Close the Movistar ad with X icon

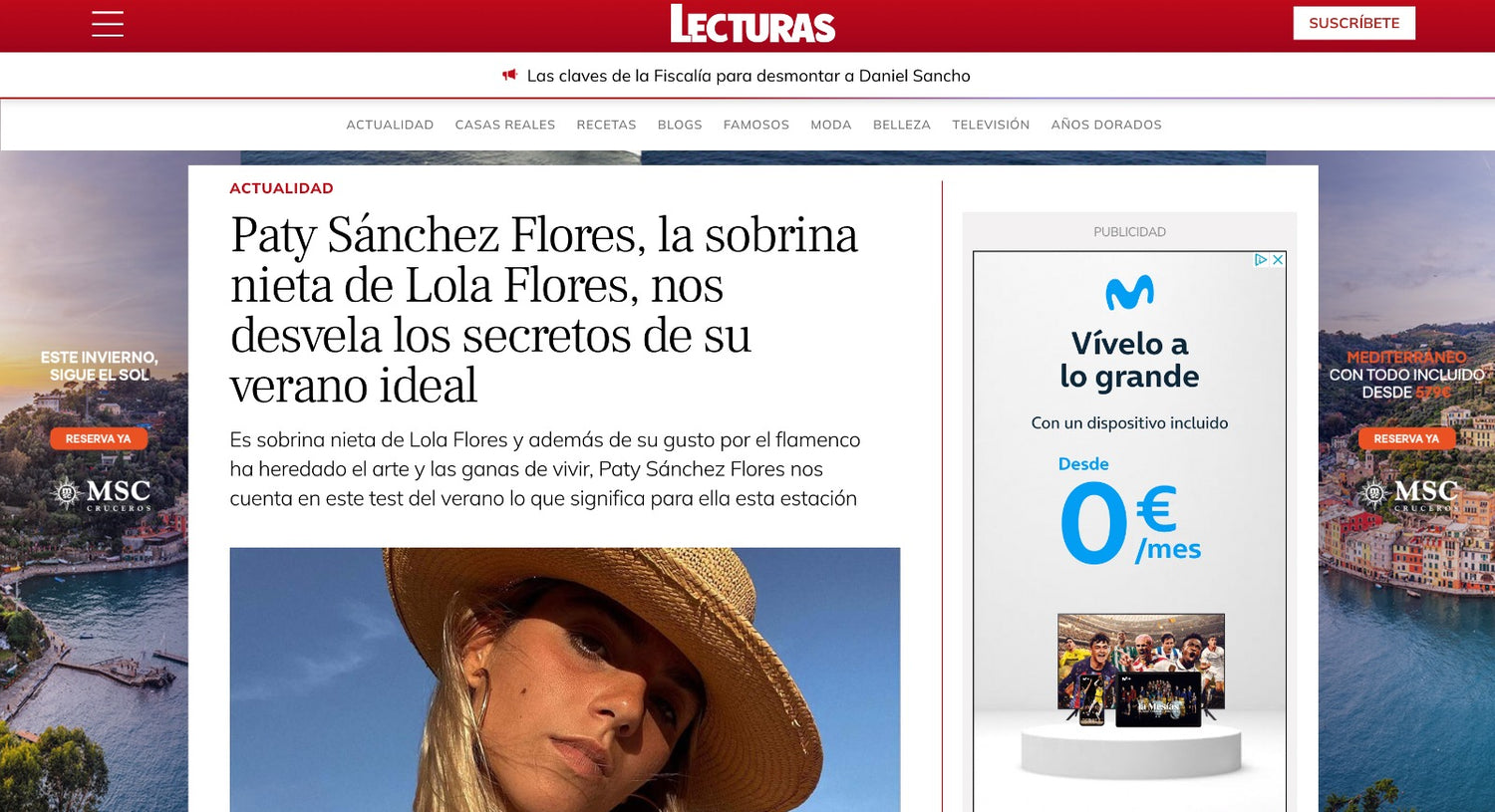(1278, 259)
